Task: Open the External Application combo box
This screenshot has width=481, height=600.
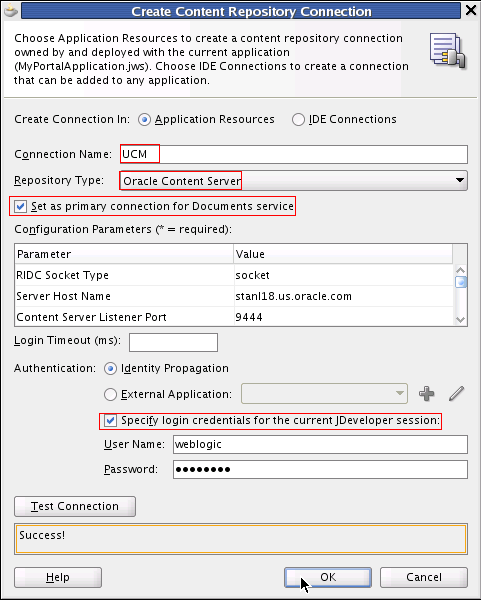Action: tap(324, 393)
